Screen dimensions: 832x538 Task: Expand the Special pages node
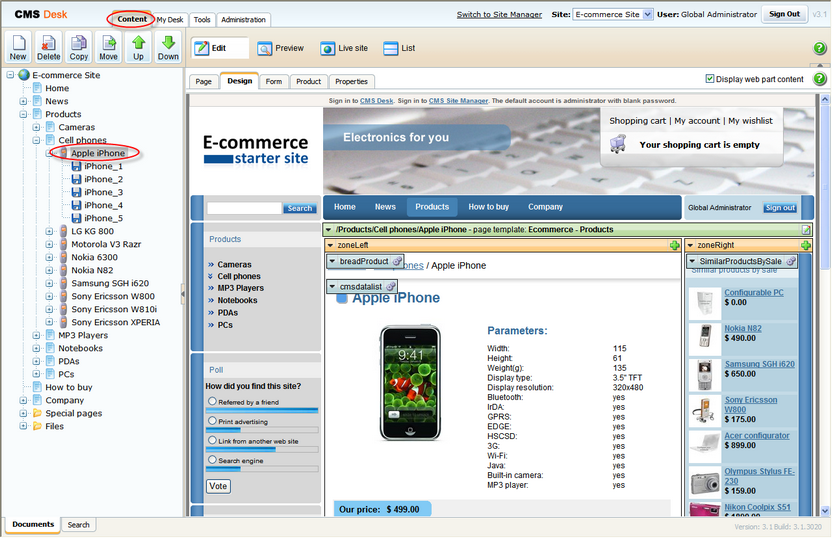23,413
